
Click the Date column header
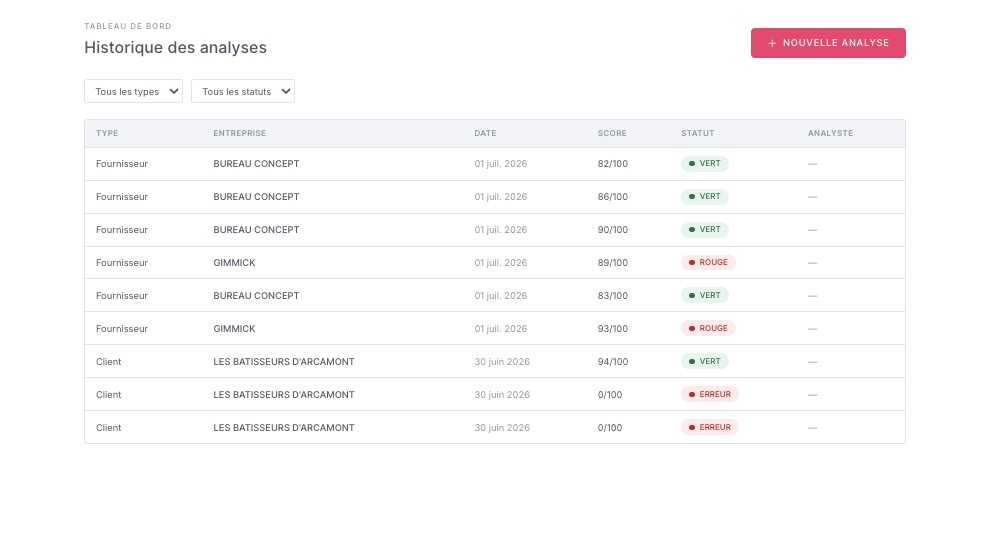[485, 133]
